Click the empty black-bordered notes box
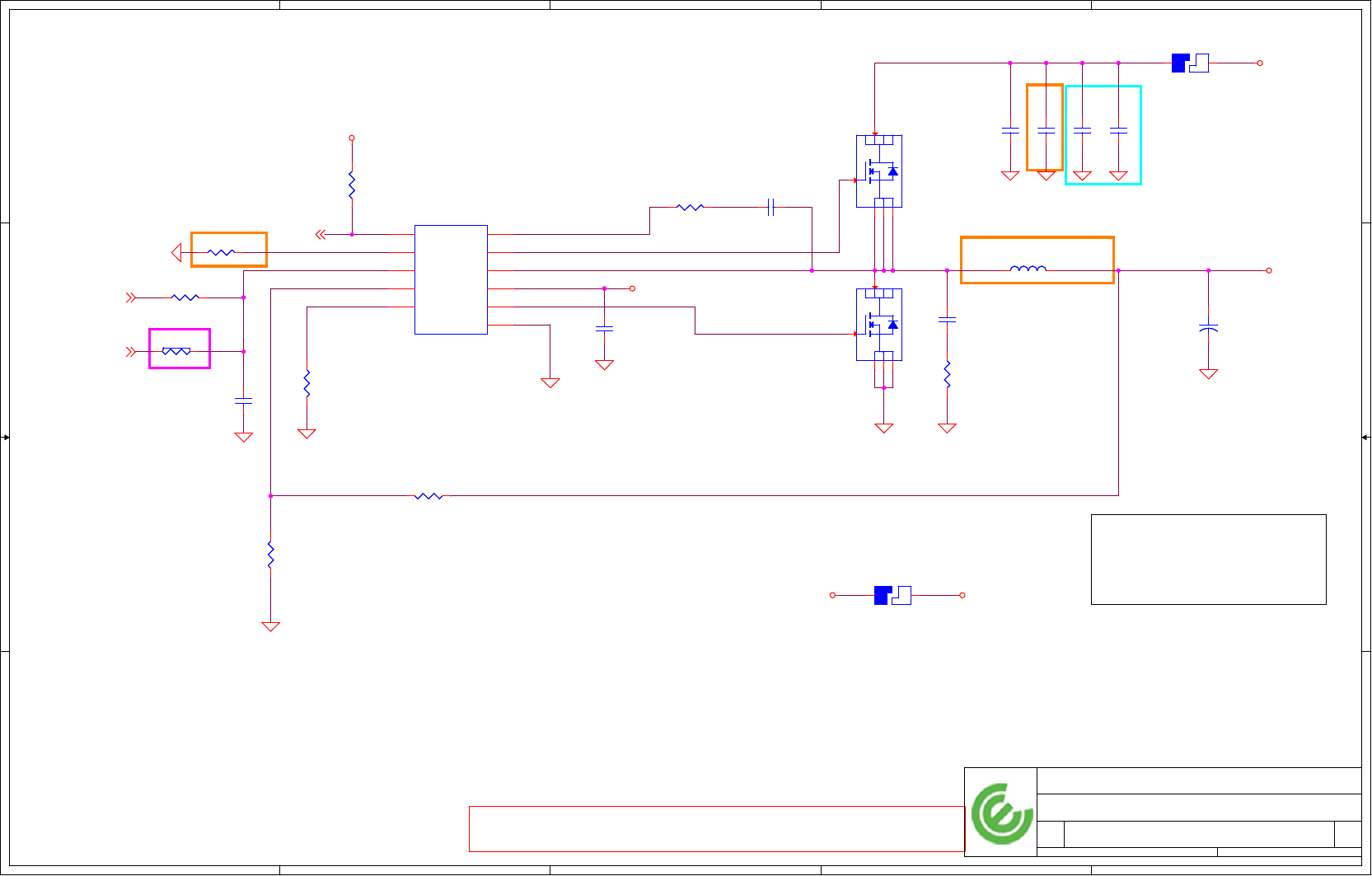The width and height of the screenshot is (1372, 876). (x=1209, y=560)
